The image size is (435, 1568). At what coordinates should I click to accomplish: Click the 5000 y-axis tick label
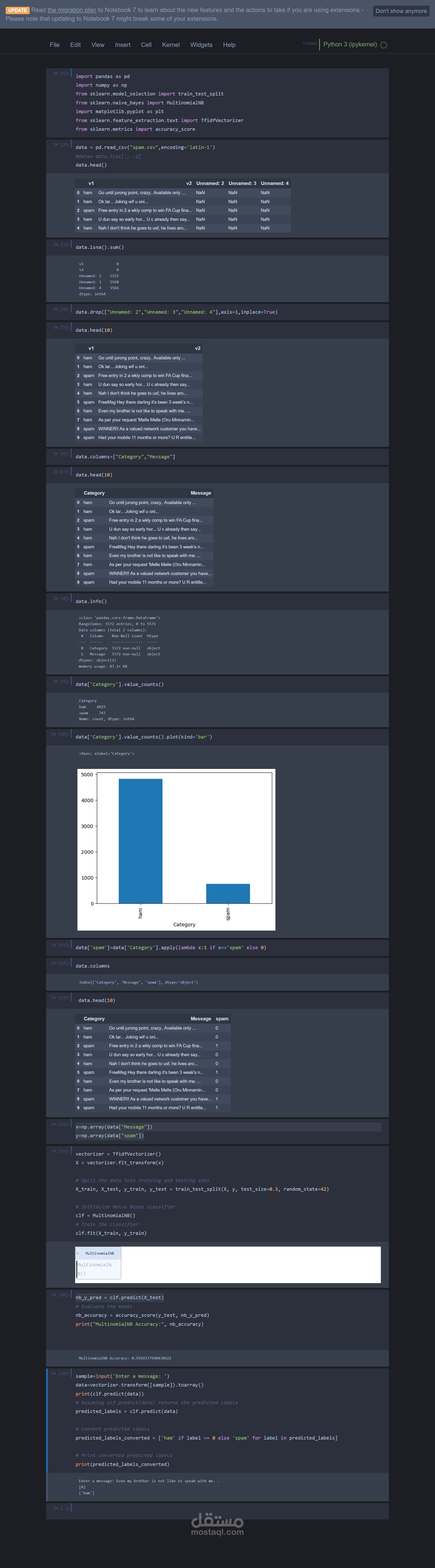click(x=87, y=775)
